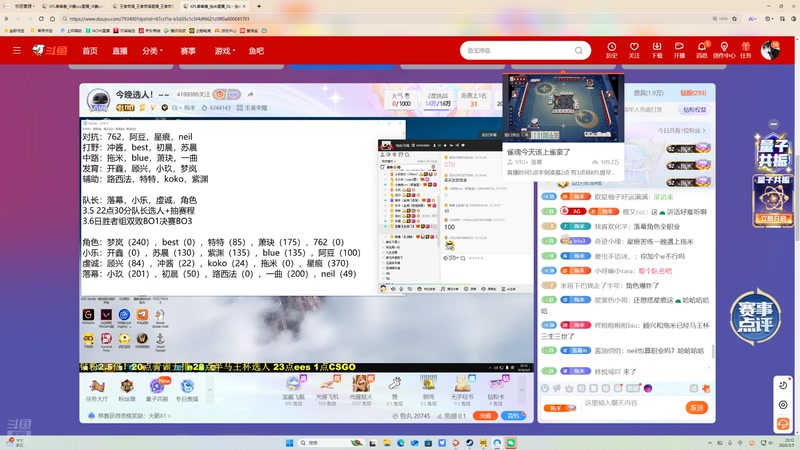Image resolution: width=800 pixels, height=450 pixels.
Task: Click the streamer avatar next to 今晚选人
Action: [98, 100]
